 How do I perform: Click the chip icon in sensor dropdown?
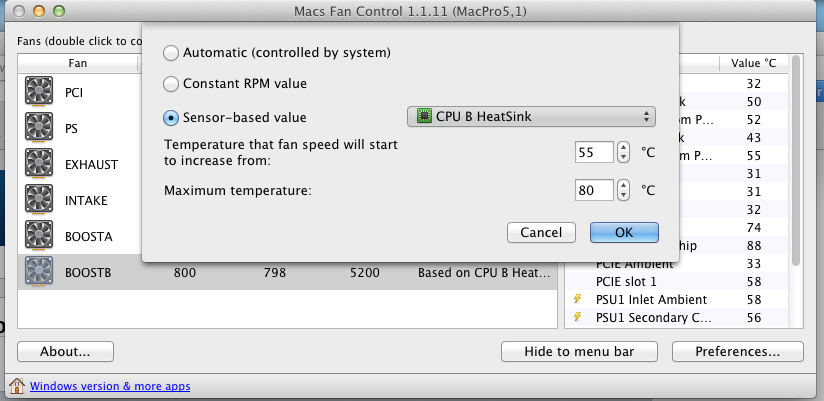[424, 116]
